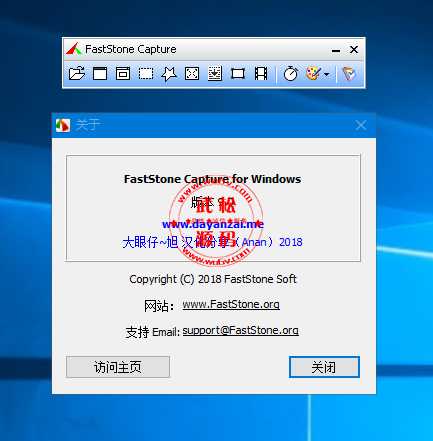Image resolution: width=433 pixels, height=441 pixels.
Task: Start Screen Recorder film icon
Action: tap(261, 73)
